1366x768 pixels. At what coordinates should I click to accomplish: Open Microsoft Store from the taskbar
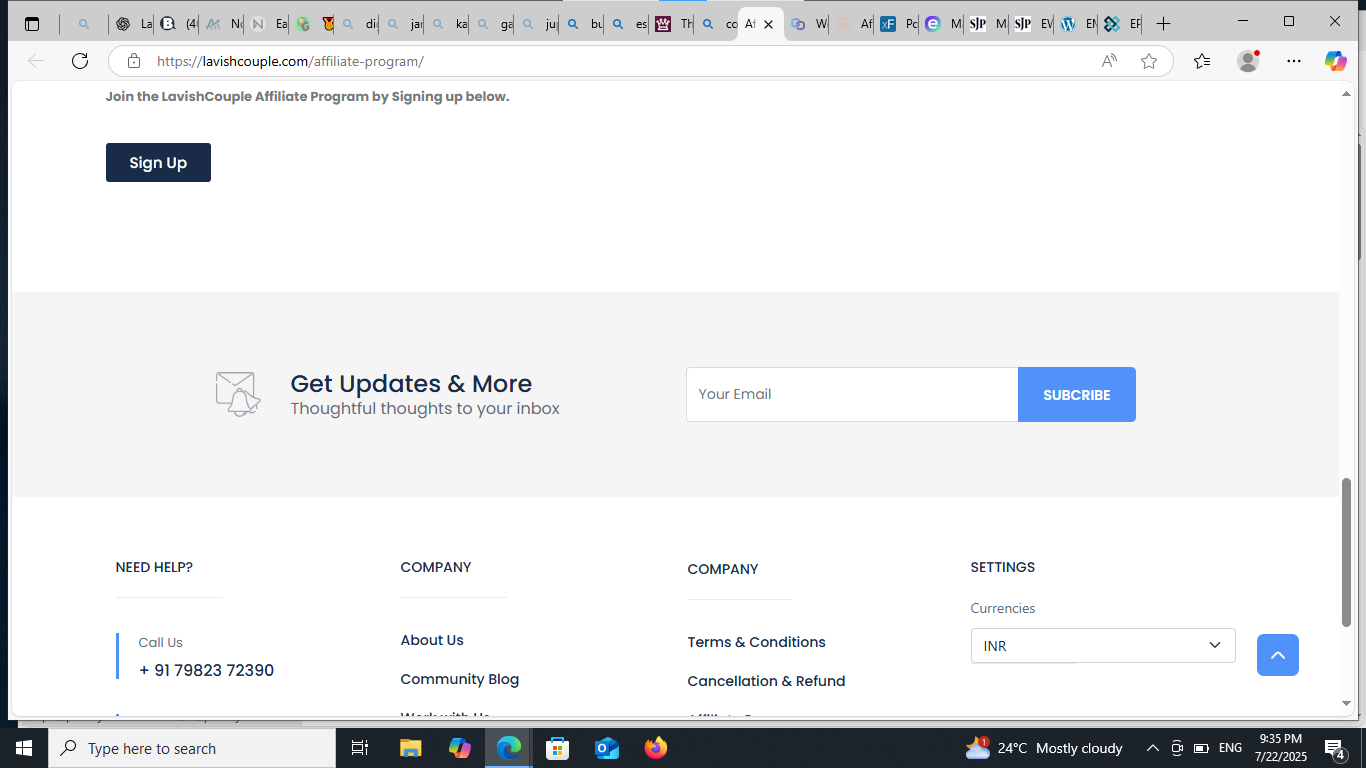click(x=558, y=748)
